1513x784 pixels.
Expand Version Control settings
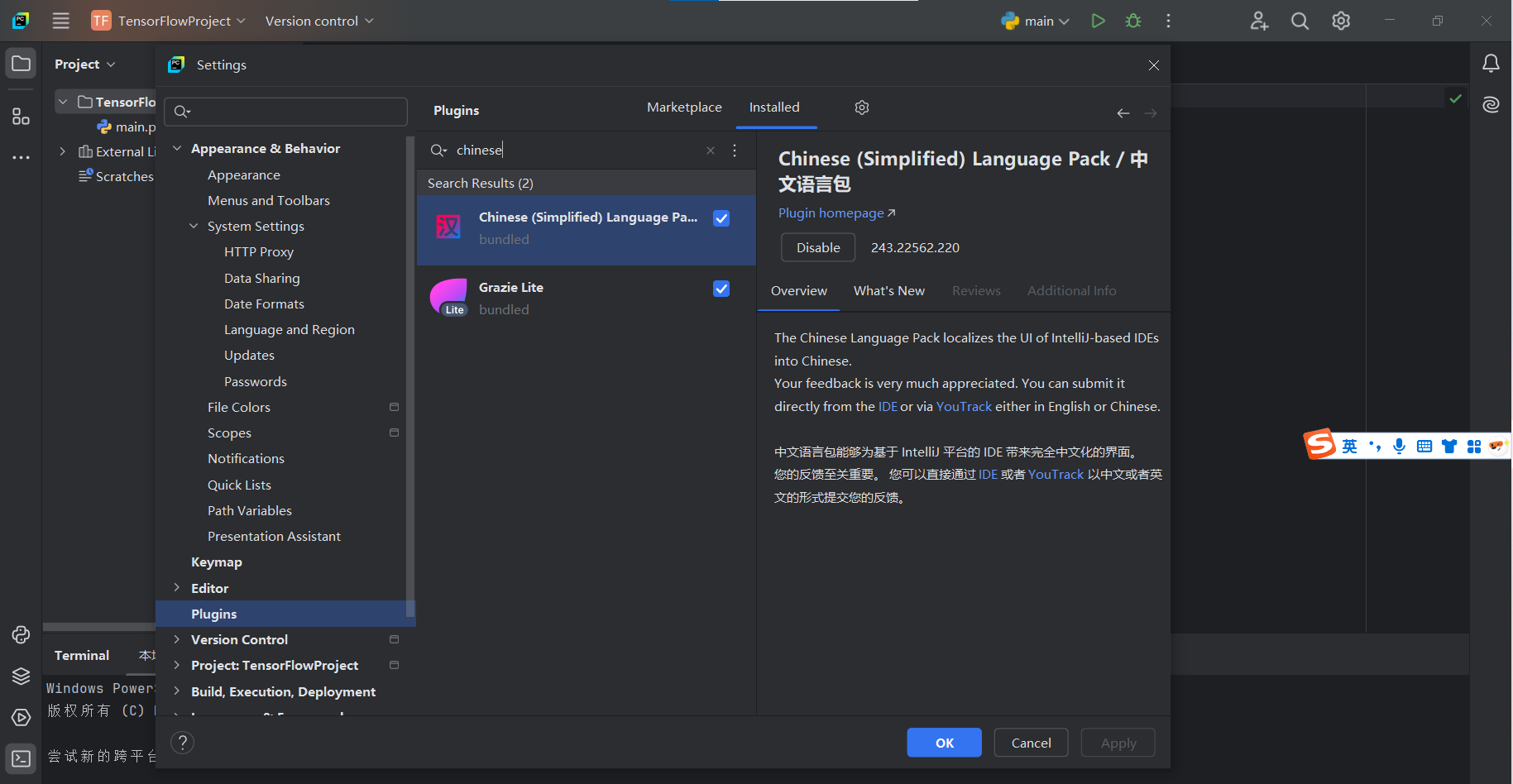click(x=176, y=639)
